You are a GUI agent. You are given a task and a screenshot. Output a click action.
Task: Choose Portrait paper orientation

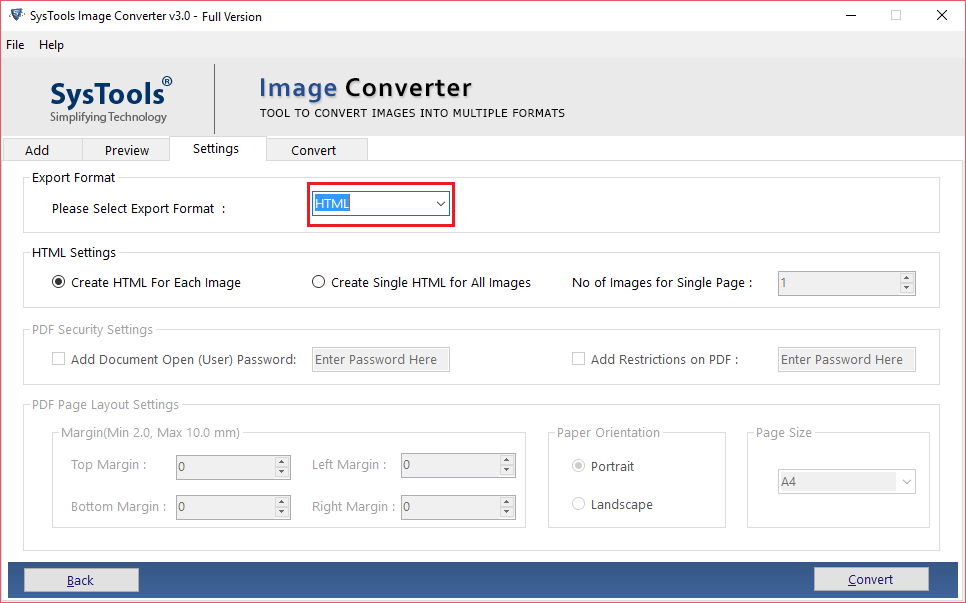point(579,466)
